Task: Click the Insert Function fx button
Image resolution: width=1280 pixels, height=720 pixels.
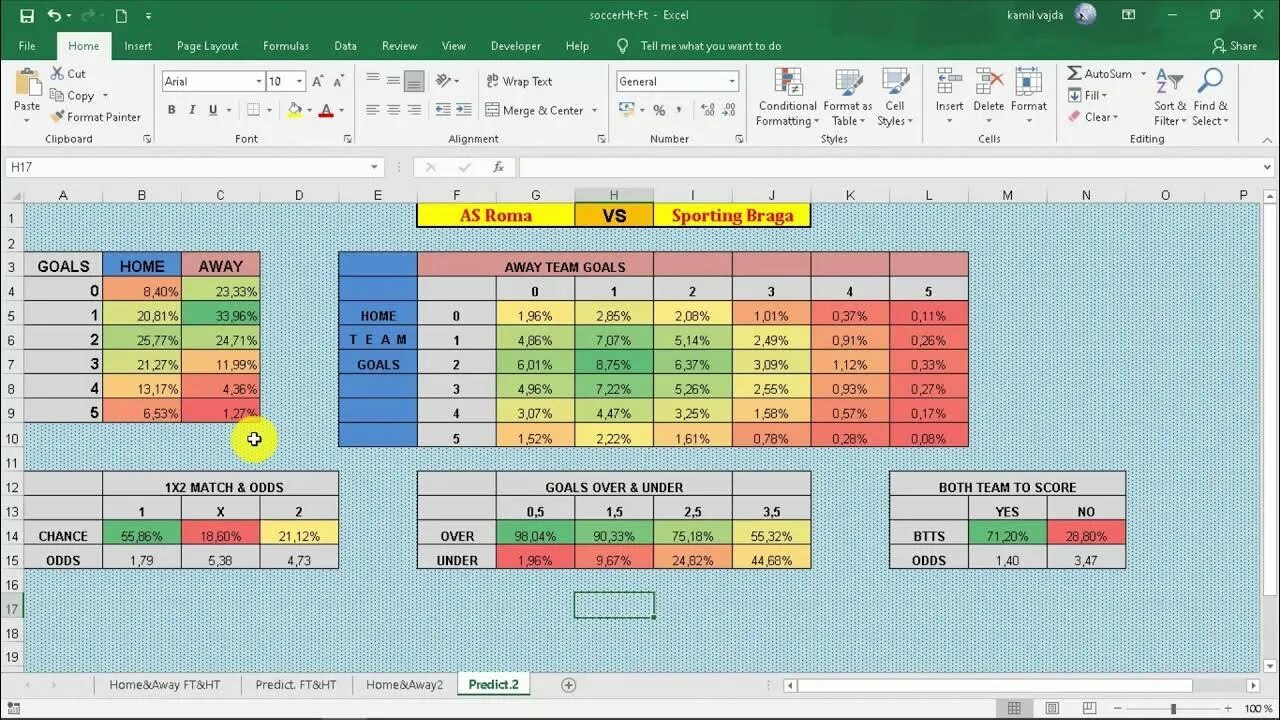Action: tap(498, 167)
